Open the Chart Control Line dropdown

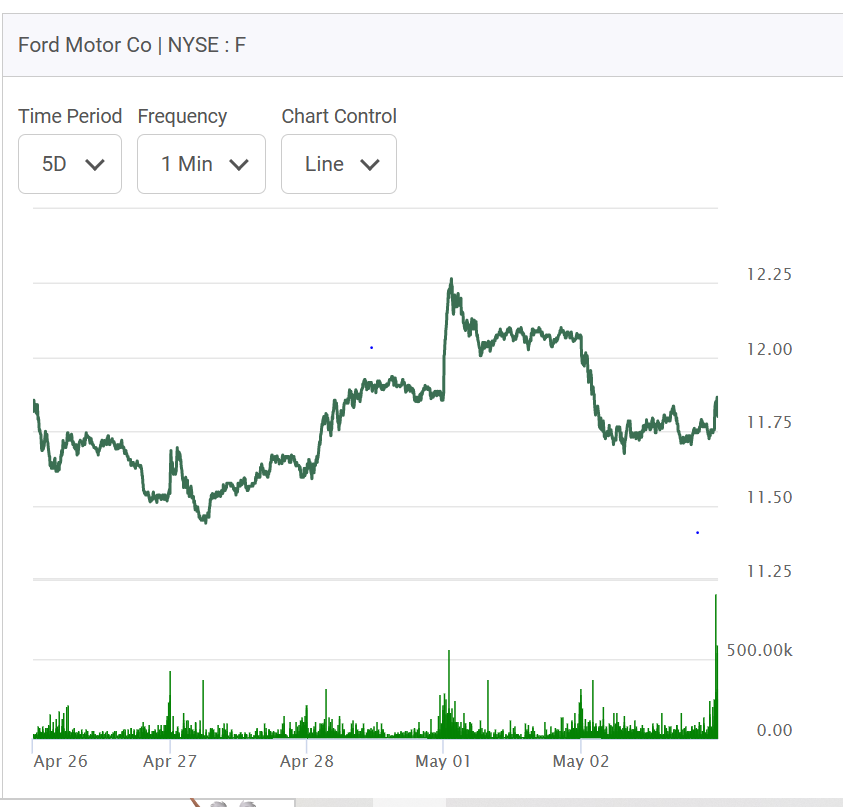pos(339,164)
